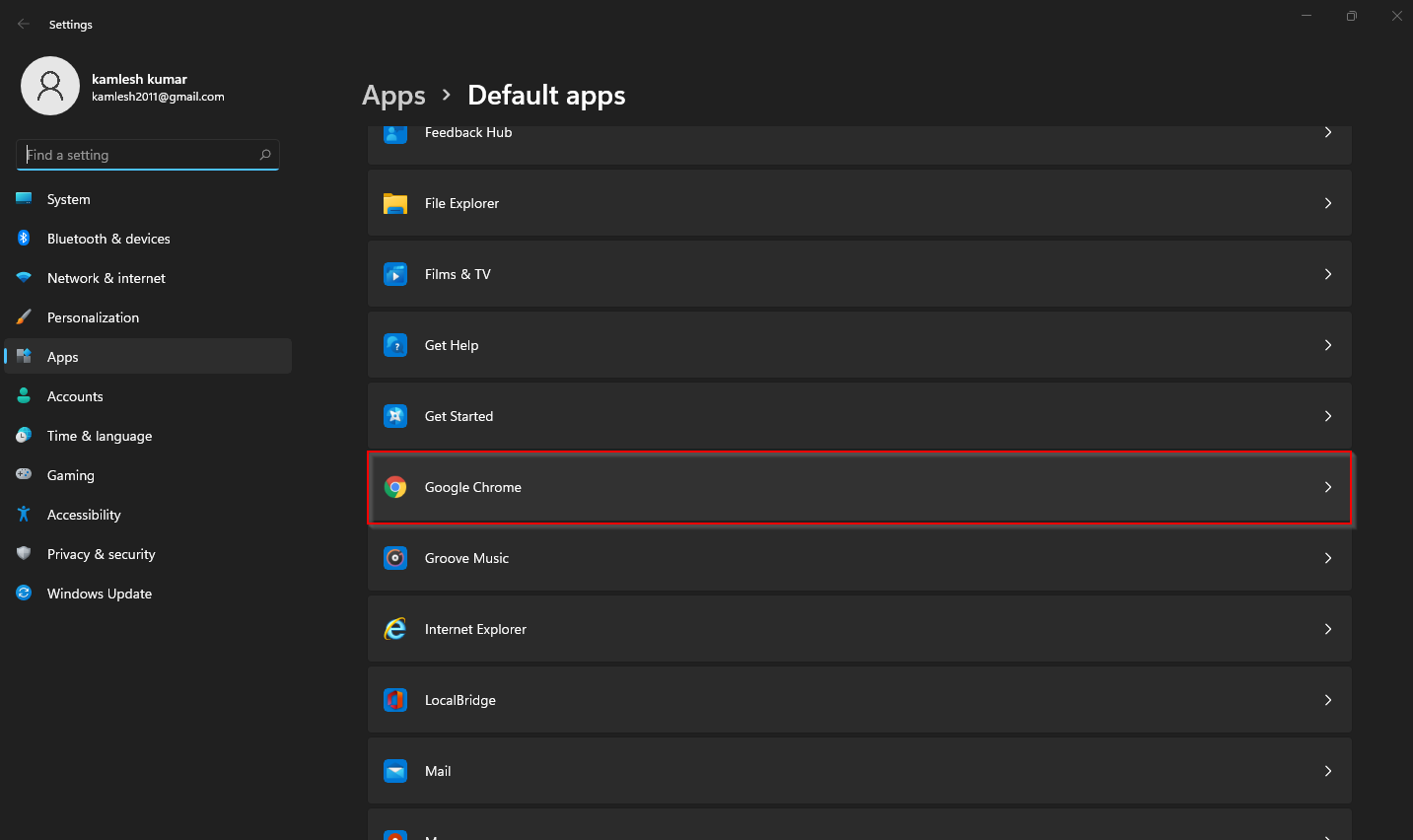The image size is (1413, 840).
Task: Click the Time & language clock icon
Action: pyautogui.click(x=24, y=435)
